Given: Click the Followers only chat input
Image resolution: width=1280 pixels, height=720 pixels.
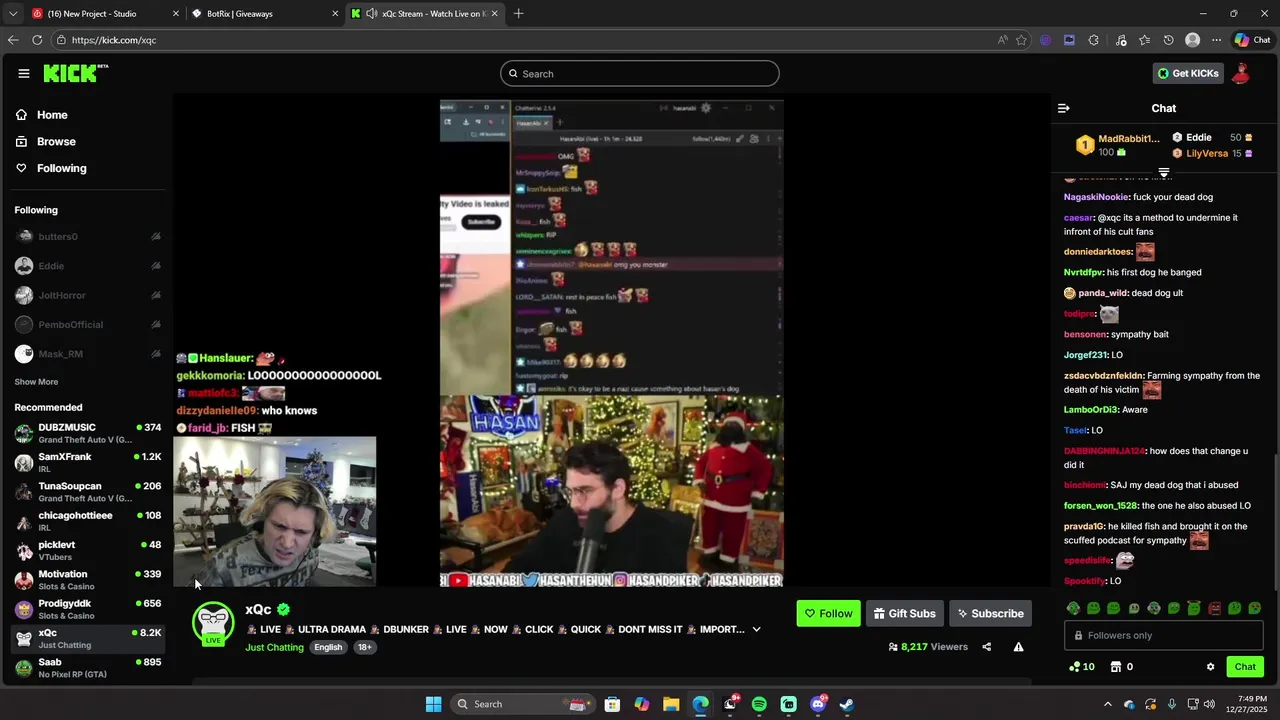Looking at the screenshot, I should click(x=1164, y=635).
